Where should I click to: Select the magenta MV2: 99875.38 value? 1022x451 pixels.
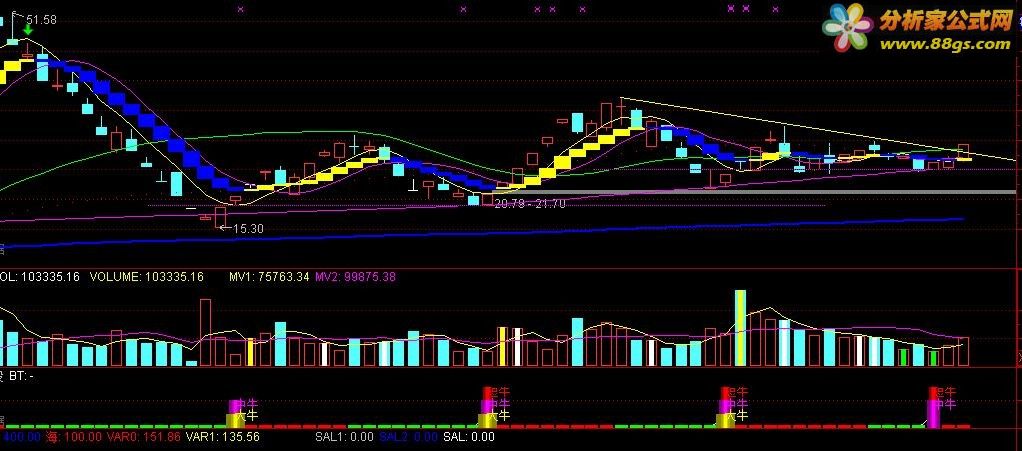pyautogui.click(x=356, y=277)
